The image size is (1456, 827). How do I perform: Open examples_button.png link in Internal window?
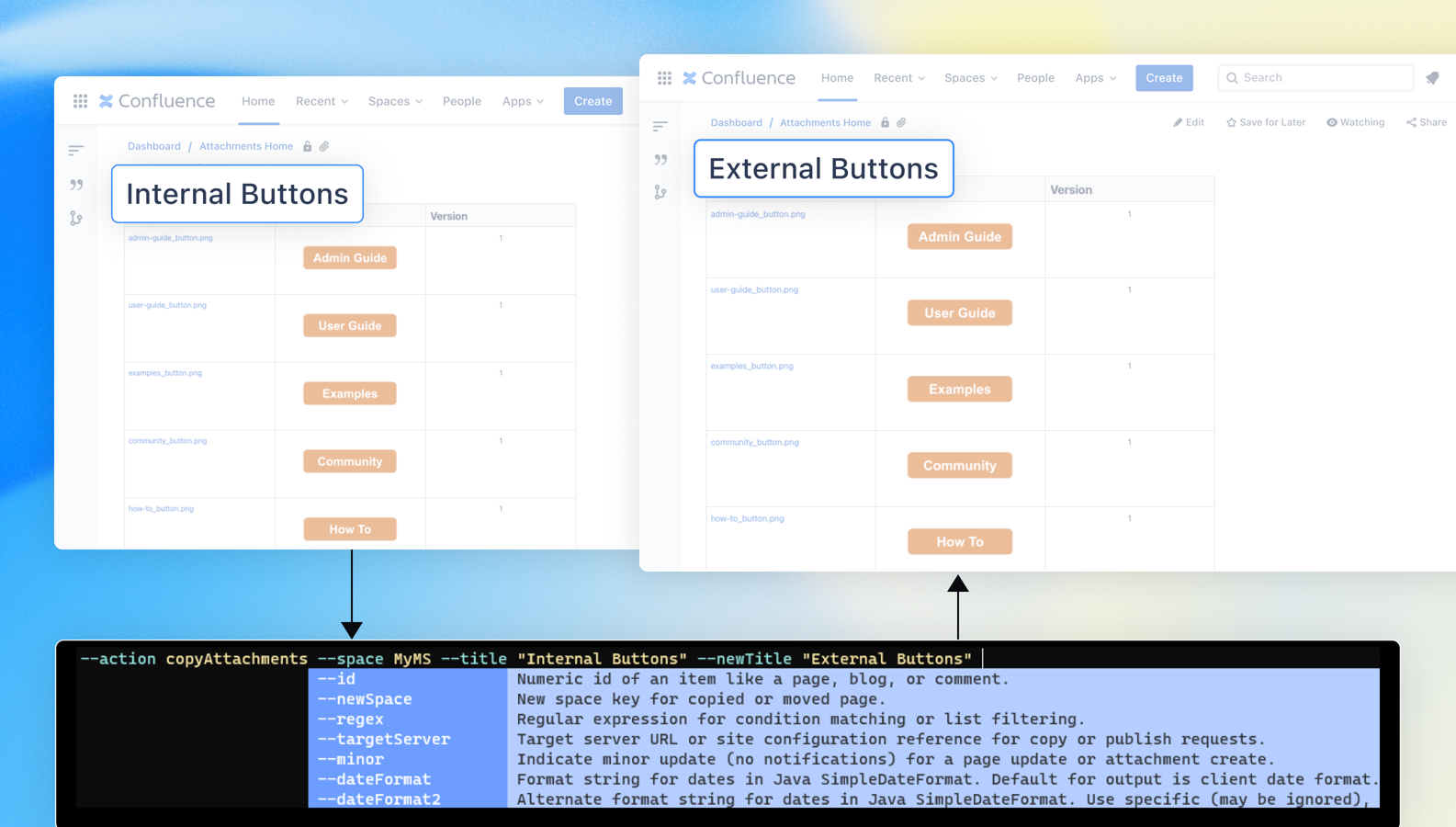pyautogui.click(x=165, y=373)
